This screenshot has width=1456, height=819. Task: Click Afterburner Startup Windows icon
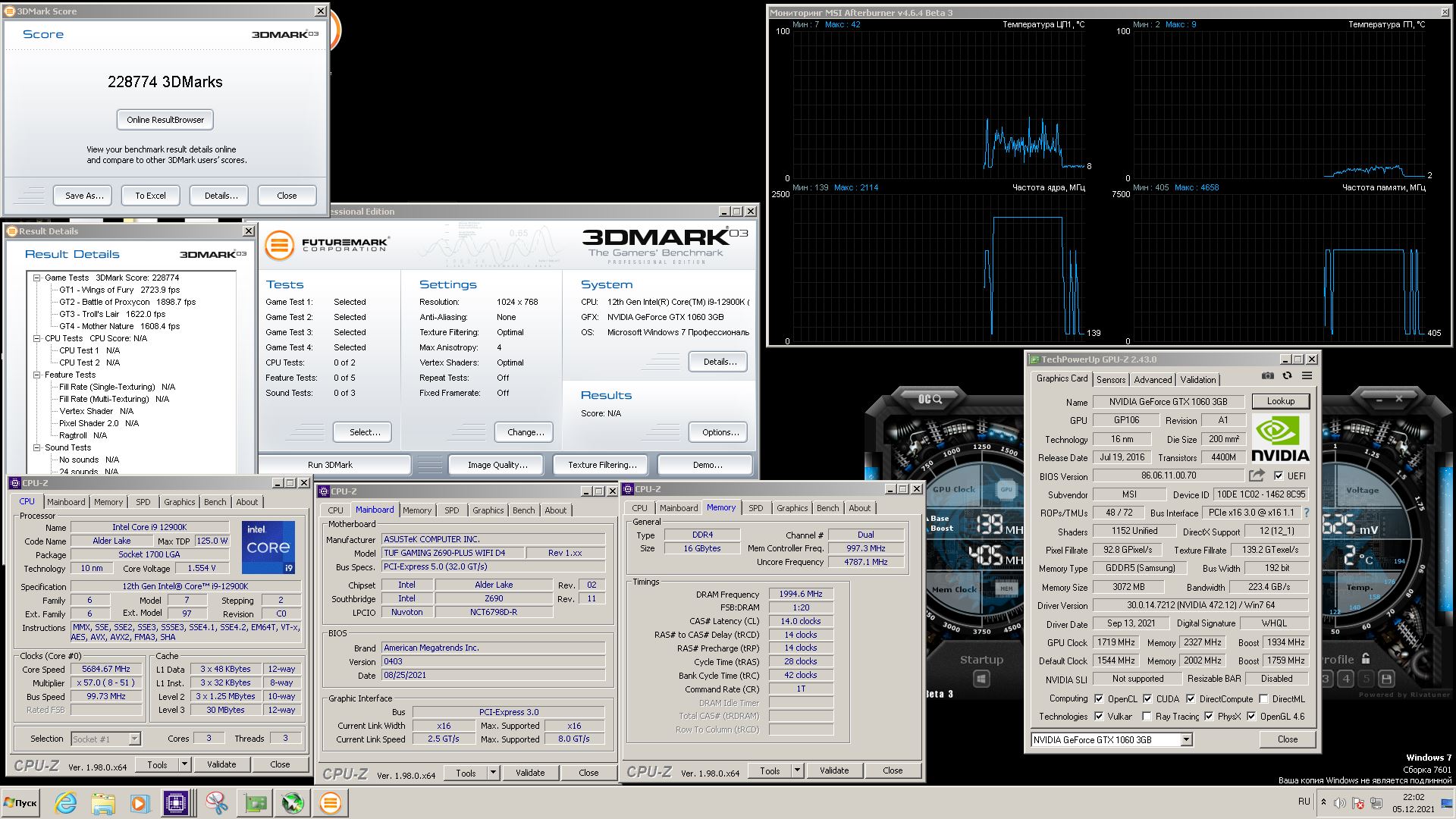[981, 679]
